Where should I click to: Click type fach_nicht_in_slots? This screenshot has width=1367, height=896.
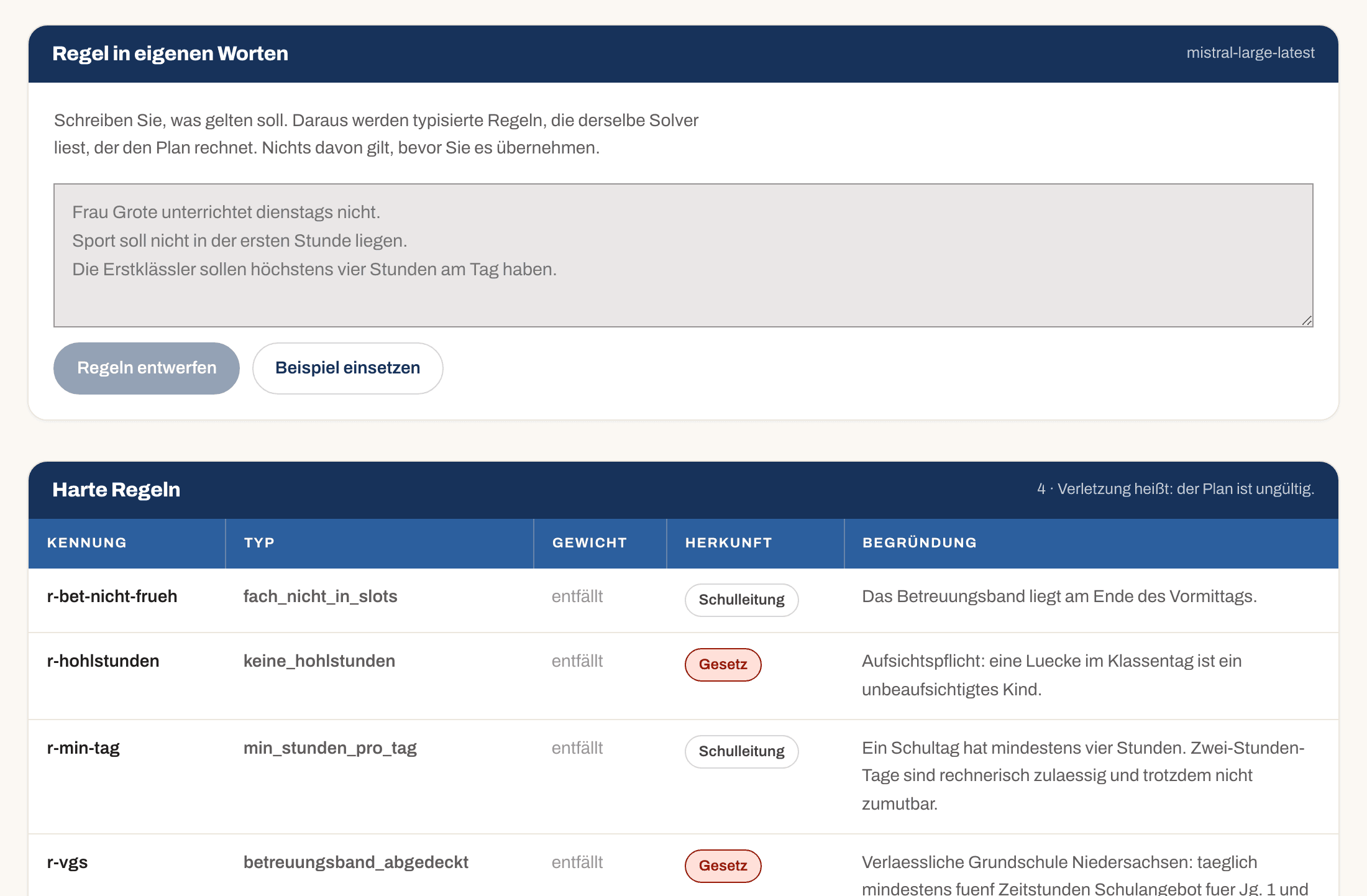tap(320, 597)
